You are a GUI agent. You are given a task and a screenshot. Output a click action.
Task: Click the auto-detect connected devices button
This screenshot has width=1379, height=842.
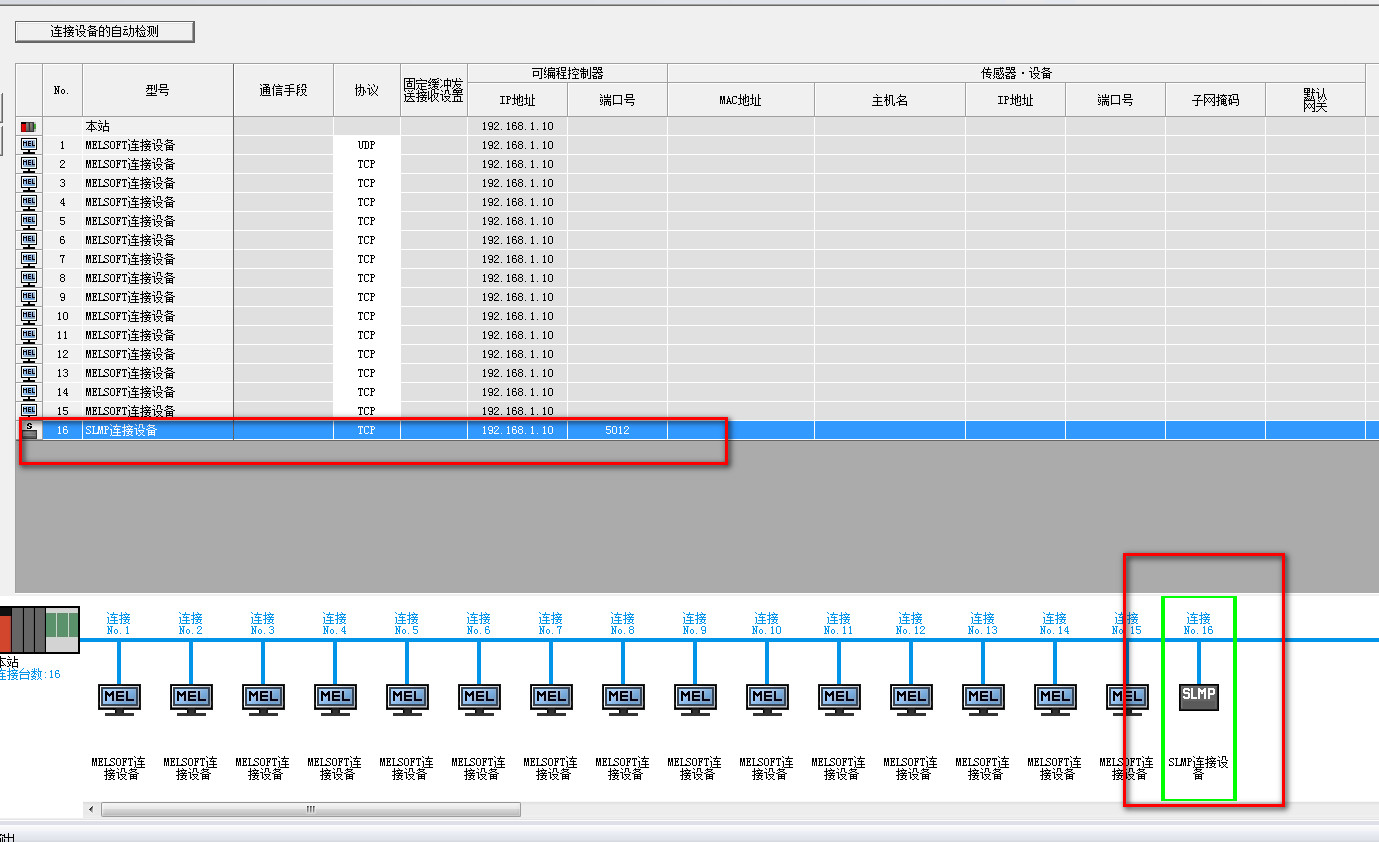point(105,32)
